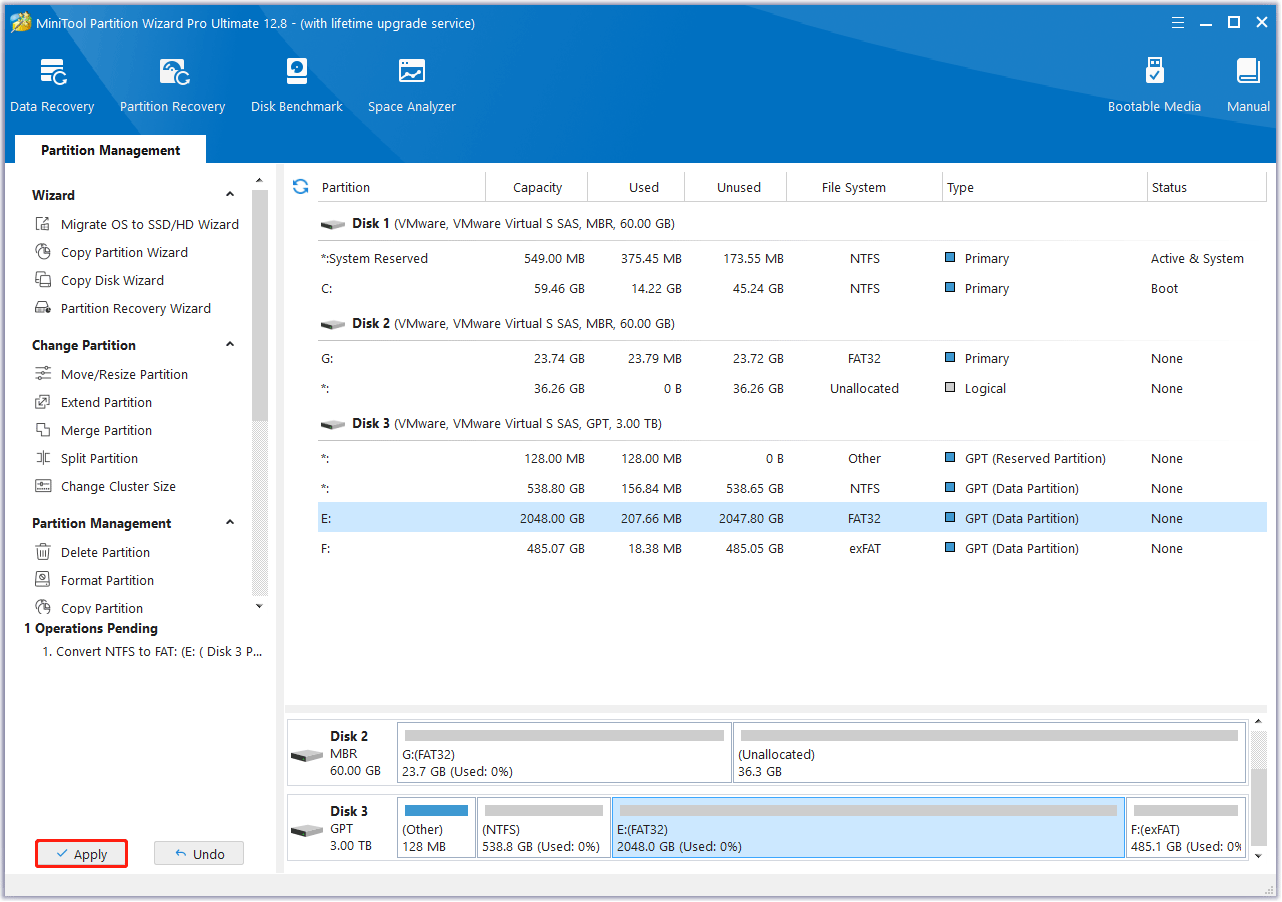Choose Change Cluster Size
The image size is (1282, 902).
pos(105,486)
